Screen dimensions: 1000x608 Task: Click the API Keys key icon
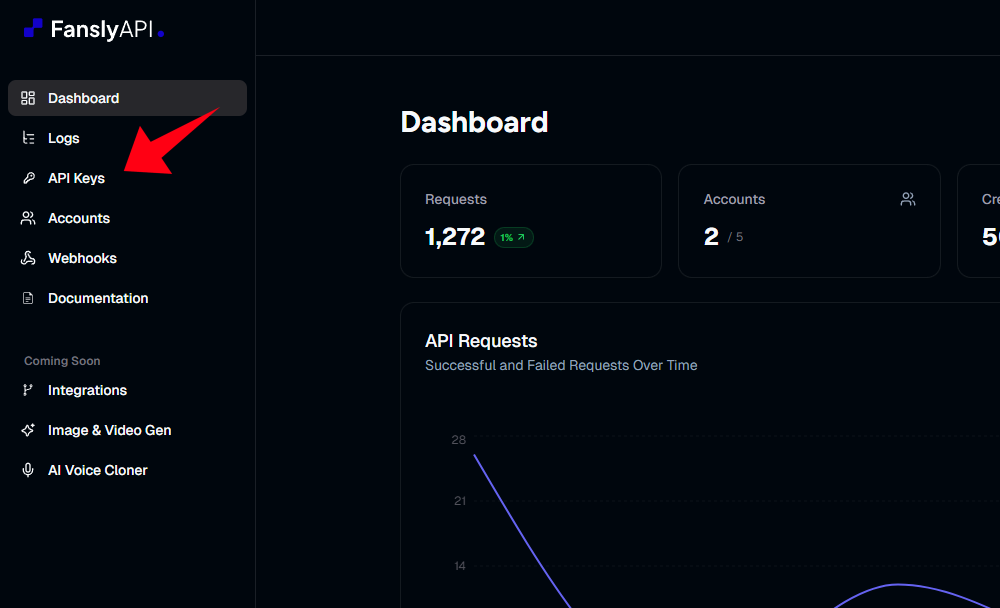[x=28, y=177]
